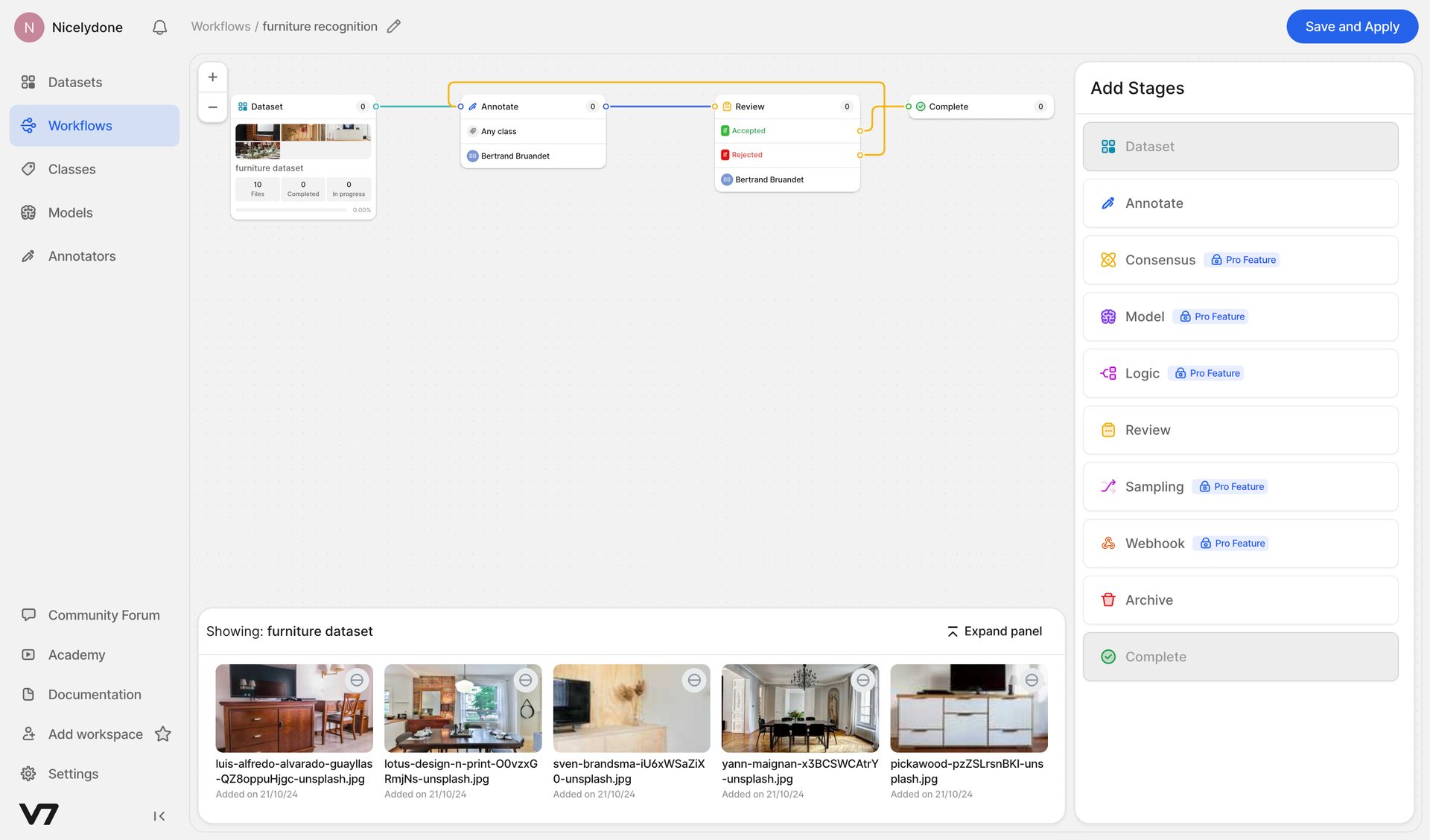Open Settings from the sidebar

73,774
